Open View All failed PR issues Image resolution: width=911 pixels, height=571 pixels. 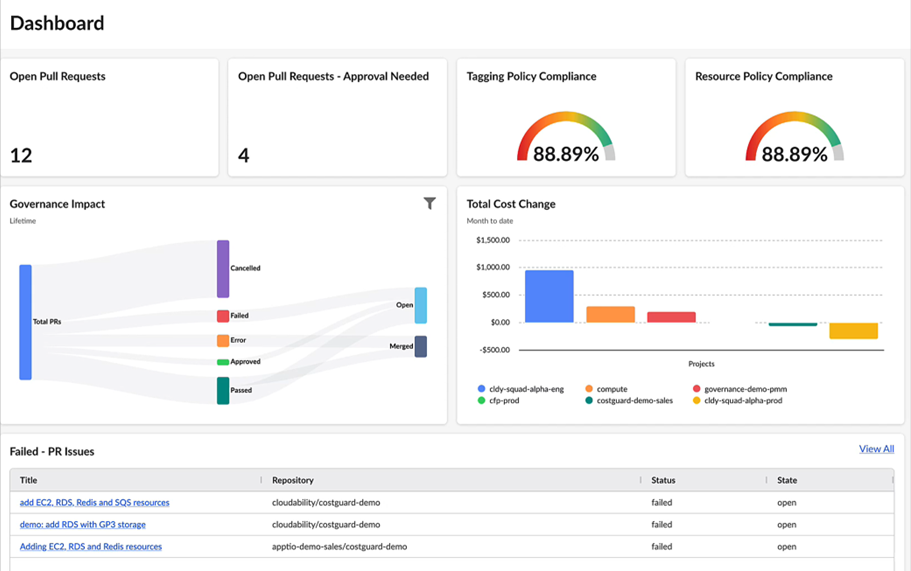[876, 449]
